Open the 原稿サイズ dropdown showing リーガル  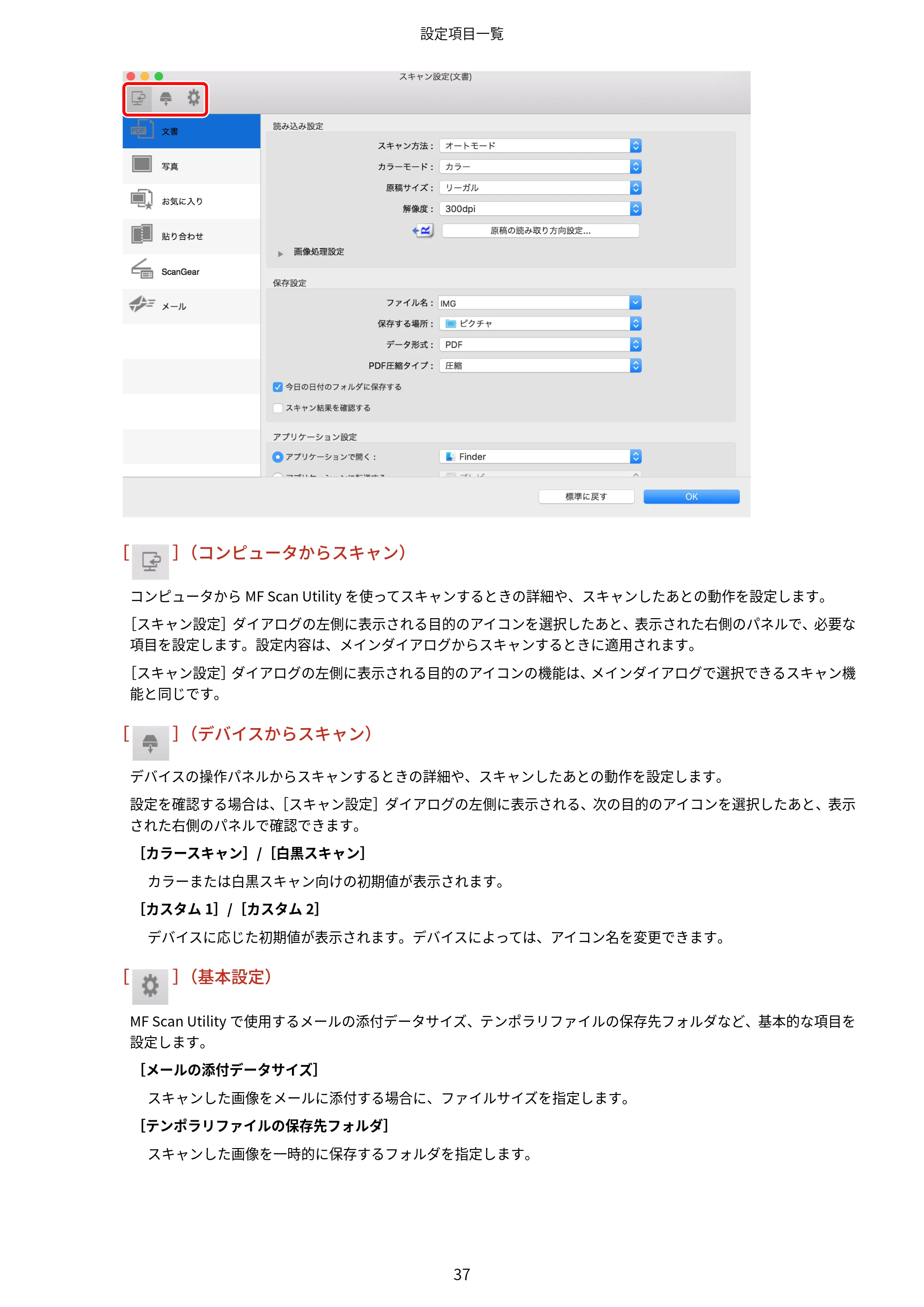click(x=540, y=188)
